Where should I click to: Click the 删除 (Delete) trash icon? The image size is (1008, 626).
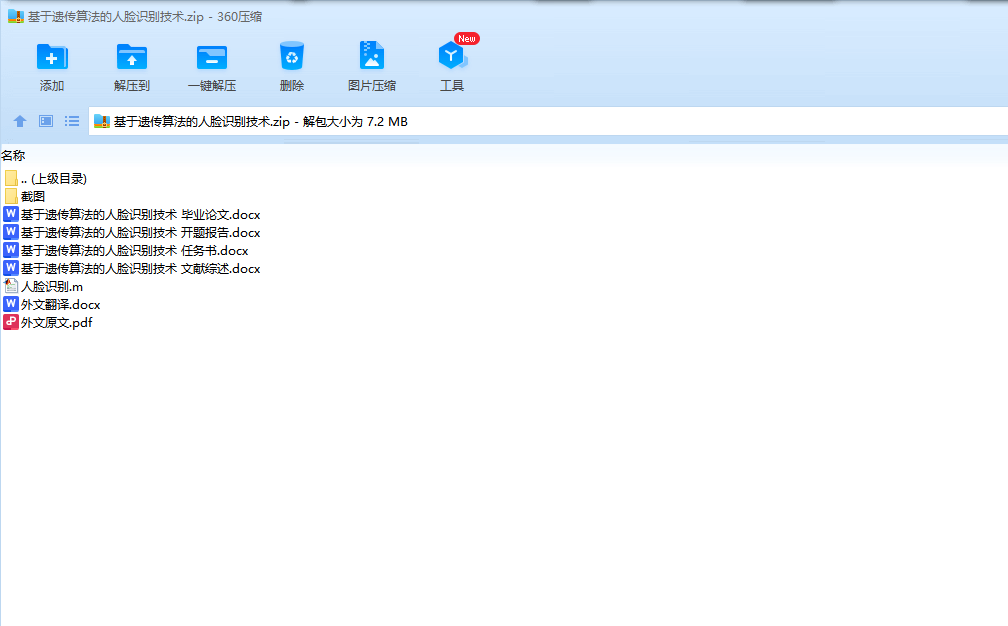click(x=292, y=57)
